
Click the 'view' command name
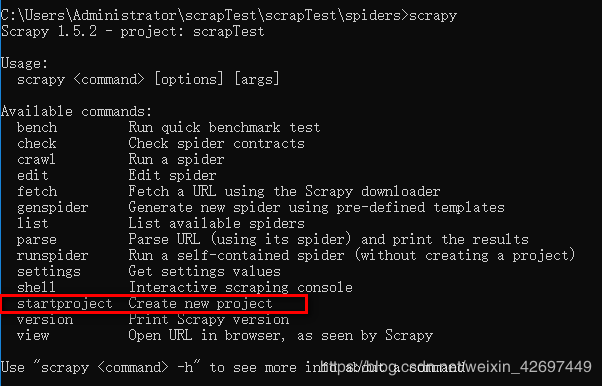[x=33, y=336]
